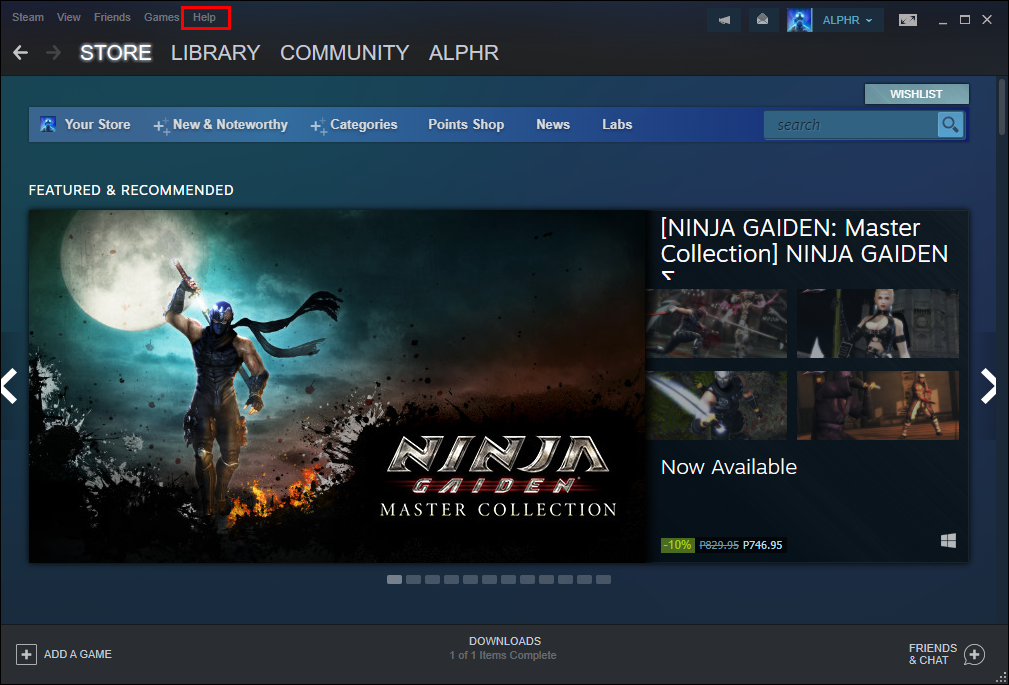1009x685 pixels.
Task: Open the Points Shop
Action: pos(466,124)
